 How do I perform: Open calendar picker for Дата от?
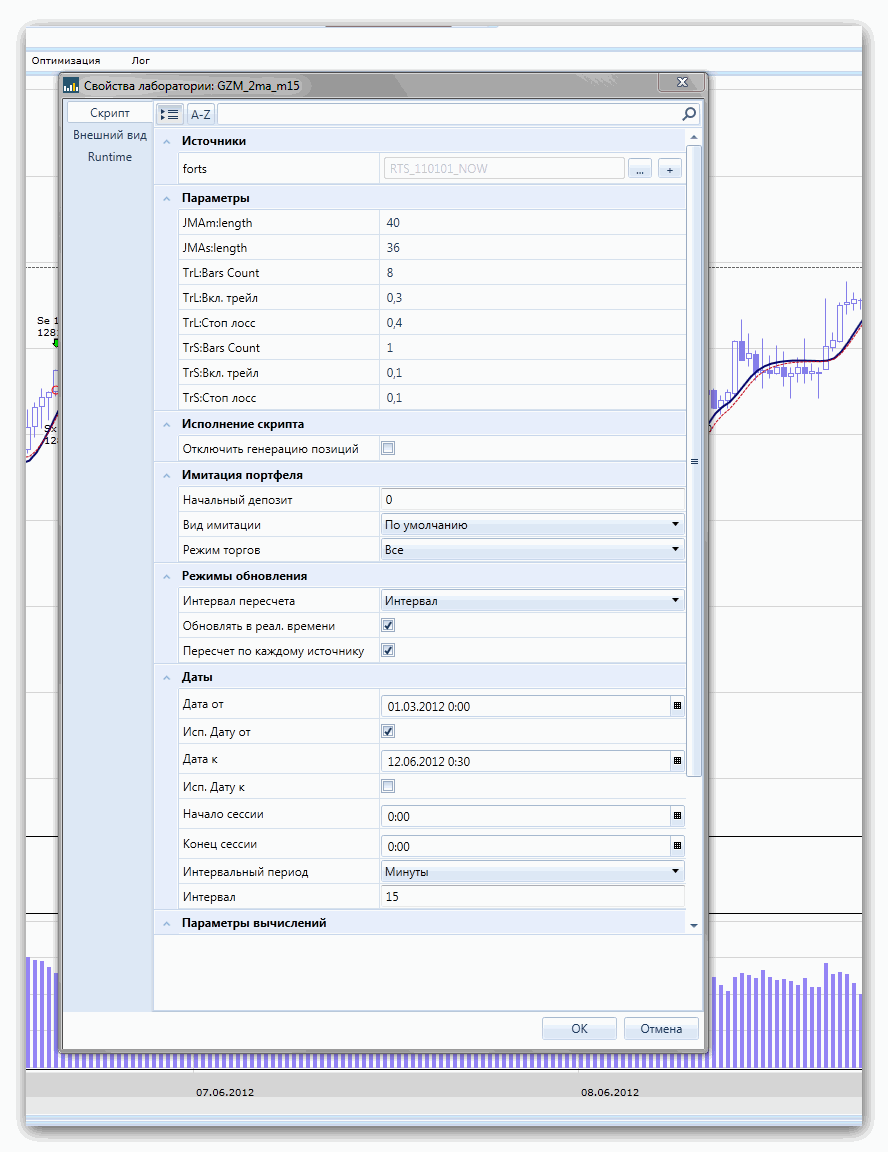677,706
